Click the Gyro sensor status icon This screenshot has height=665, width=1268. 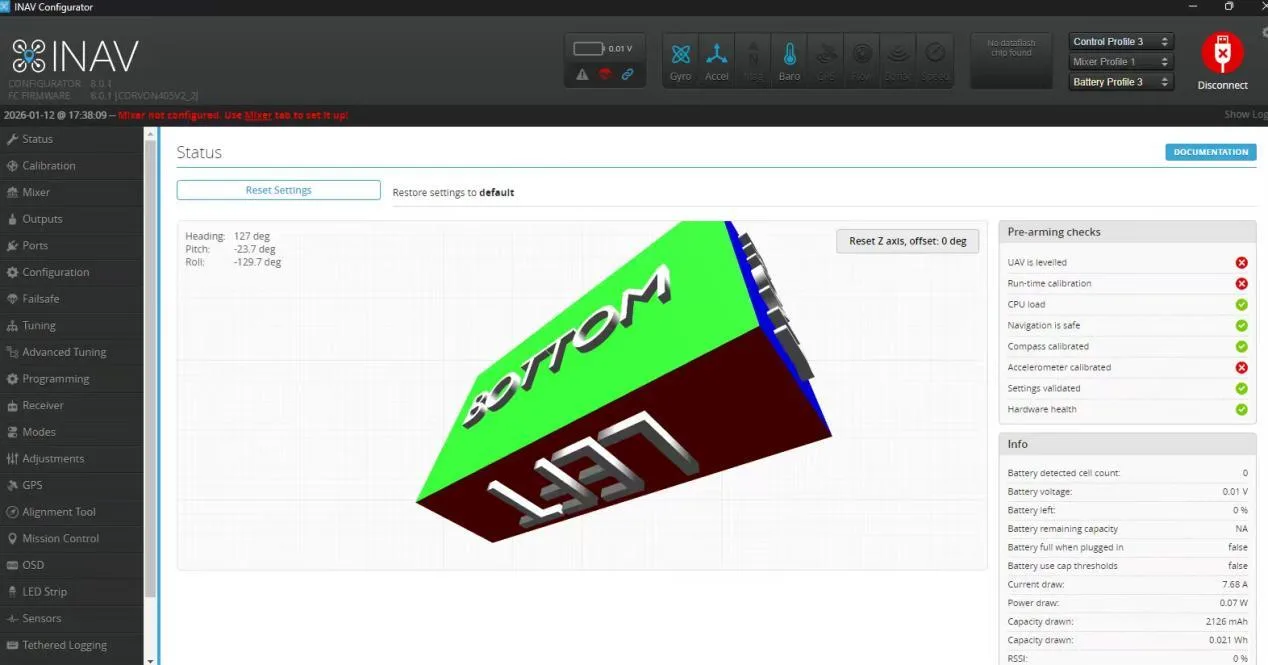point(681,60)
